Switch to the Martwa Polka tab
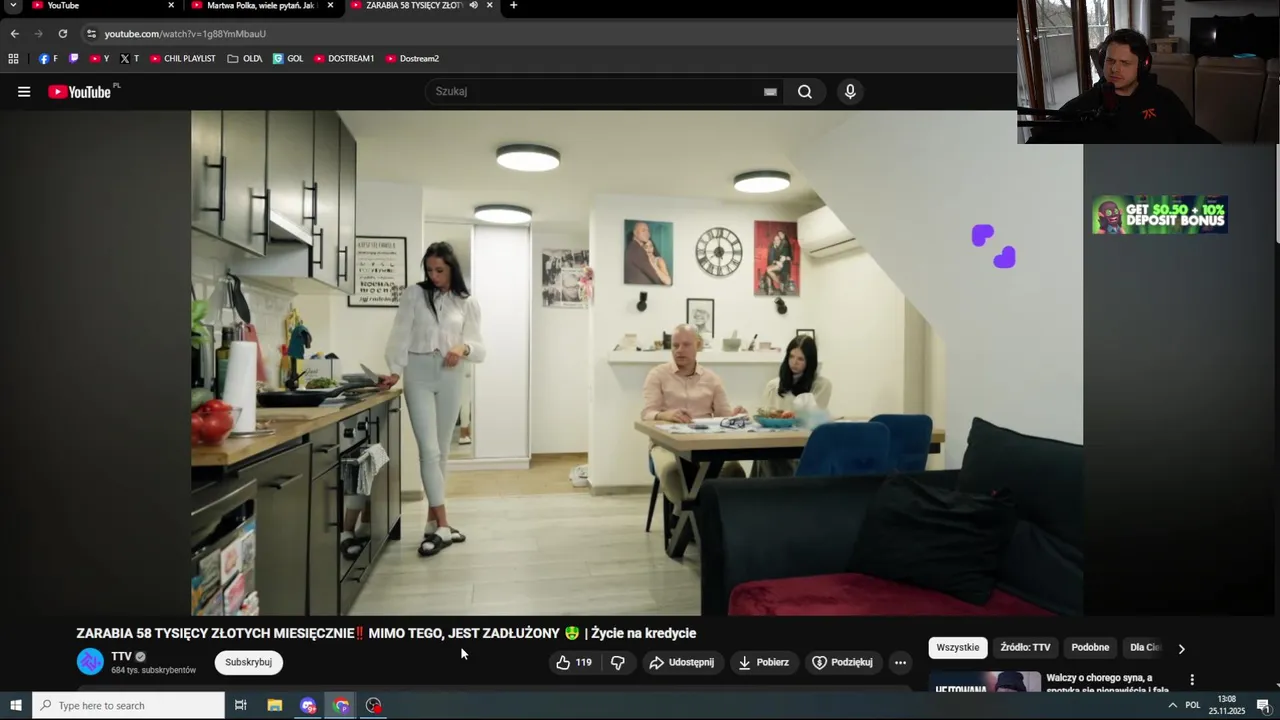Screen dimensions: 1280x720 point(262,5)
